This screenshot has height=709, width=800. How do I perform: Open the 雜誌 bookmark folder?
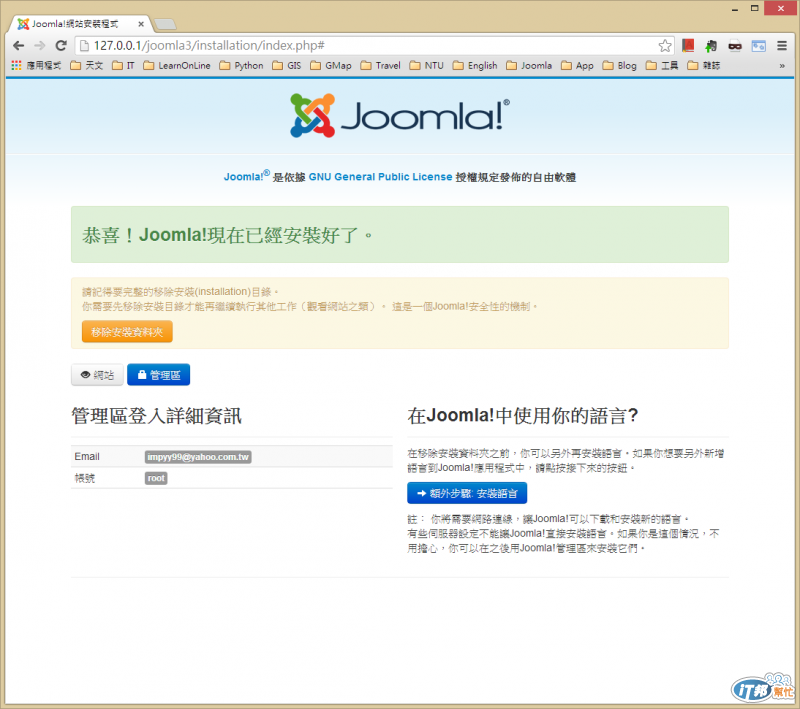[704, 65]
